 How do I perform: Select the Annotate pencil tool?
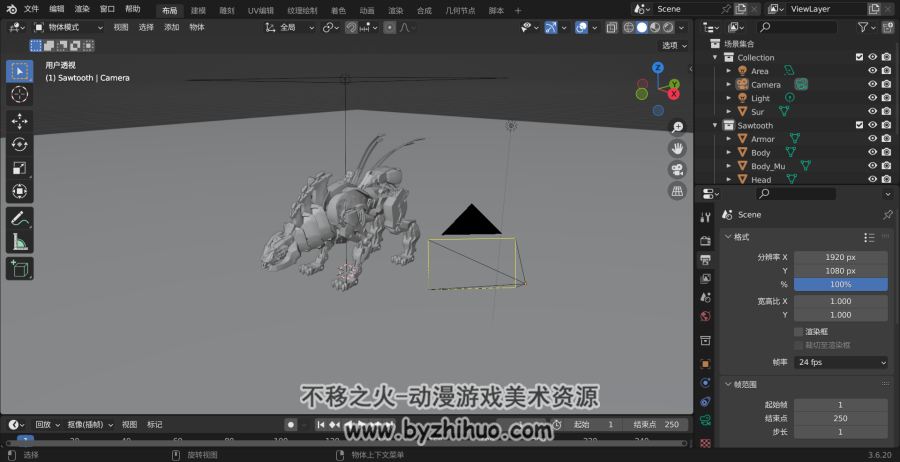(x=20, y=219)
